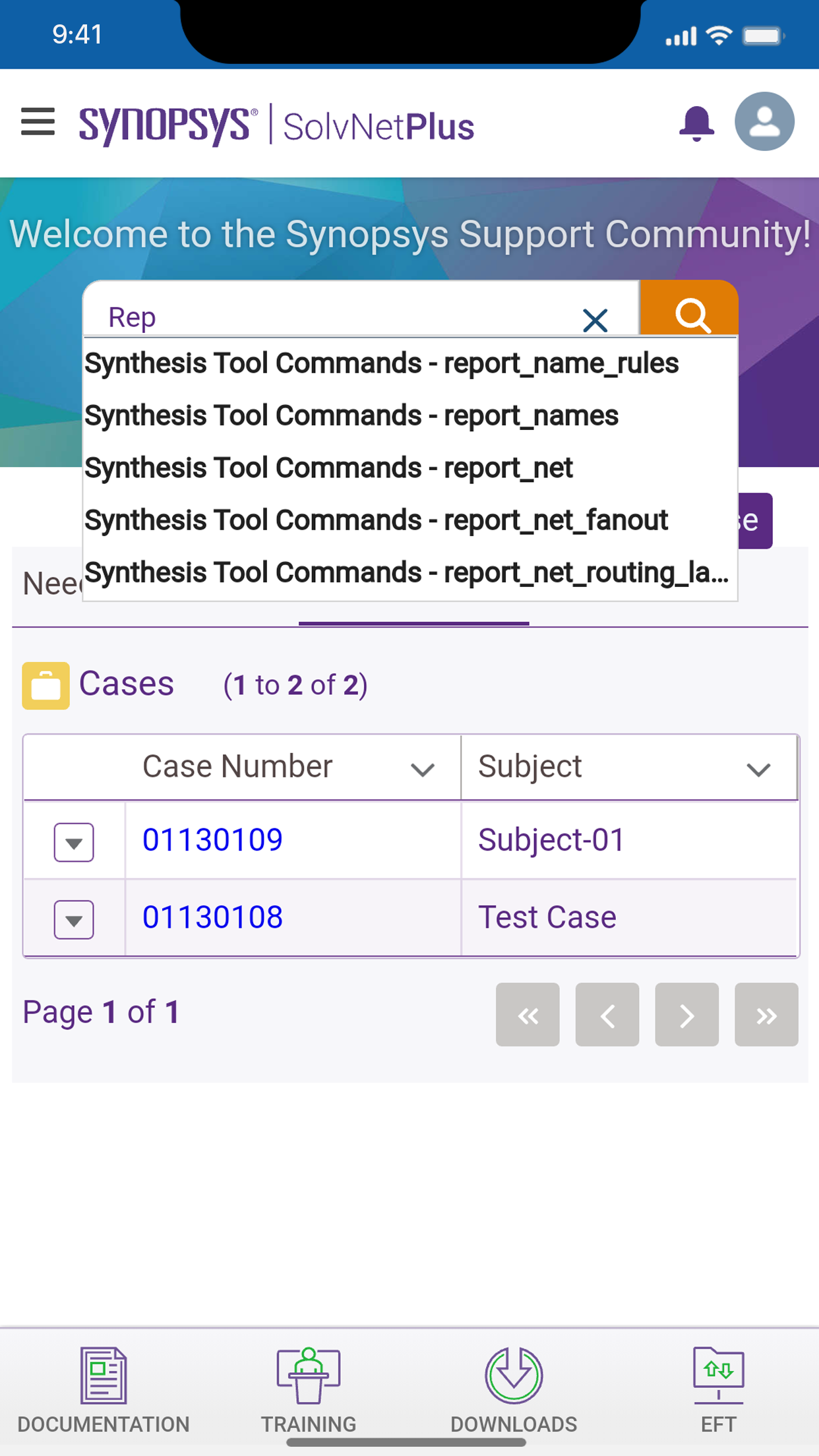Select the report_names suggestion
The width and height of the screenshot is (819, 1456).
[x=409, y=415]
